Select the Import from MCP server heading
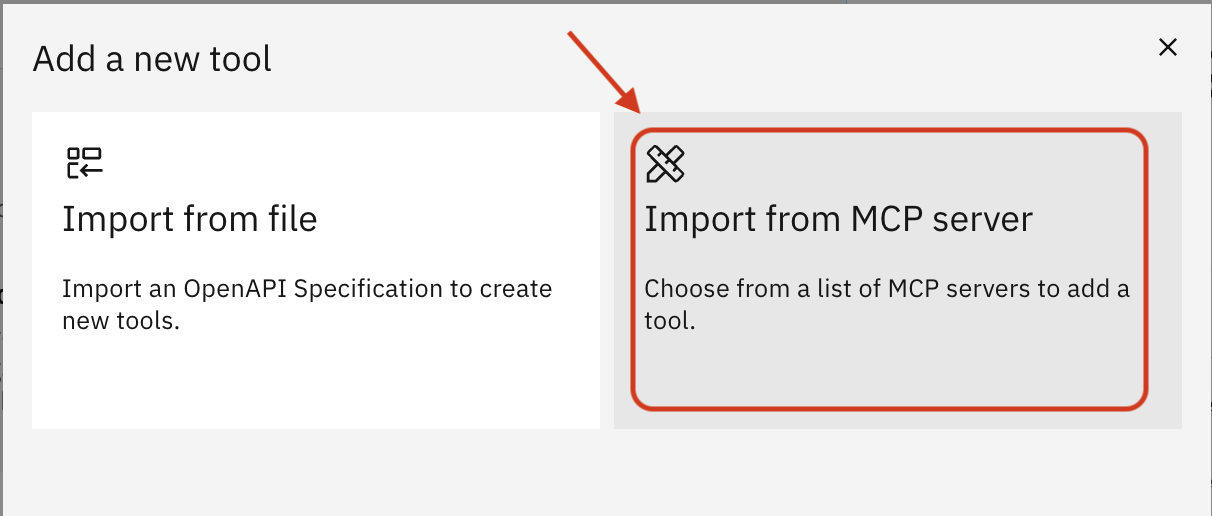 [x=838, y=219]
